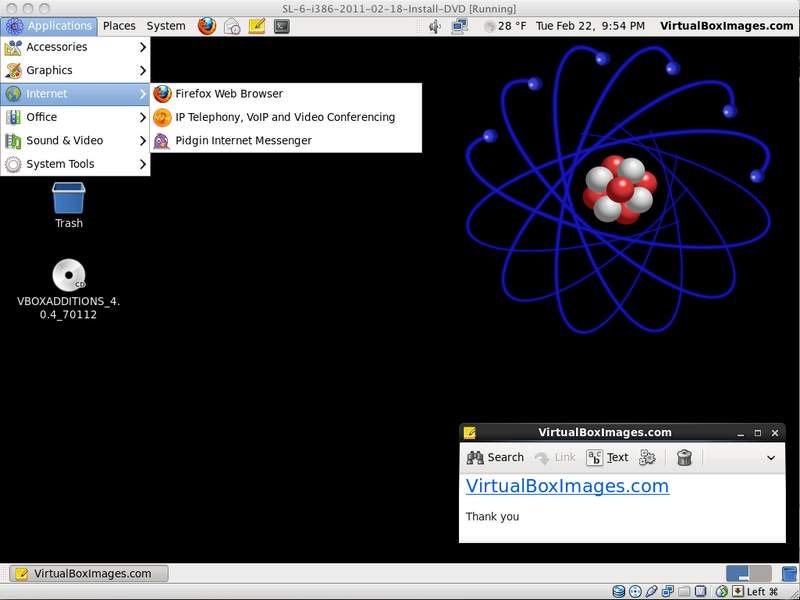Expand the Graphics submenu
The image size is (800, 600).
pyautogui.click(x=76, y=70)
